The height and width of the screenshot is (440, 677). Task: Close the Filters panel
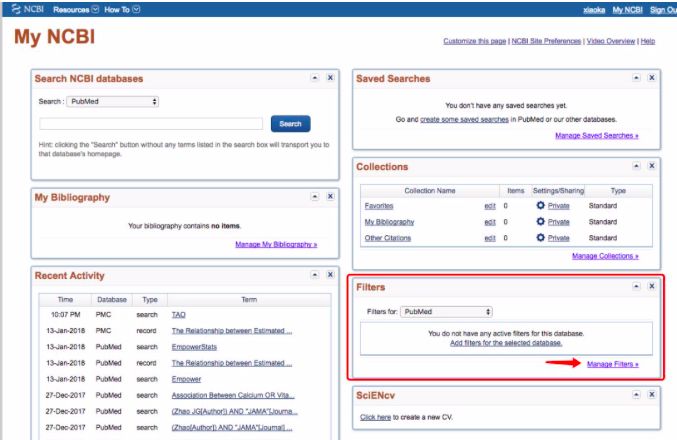[652, 286]
